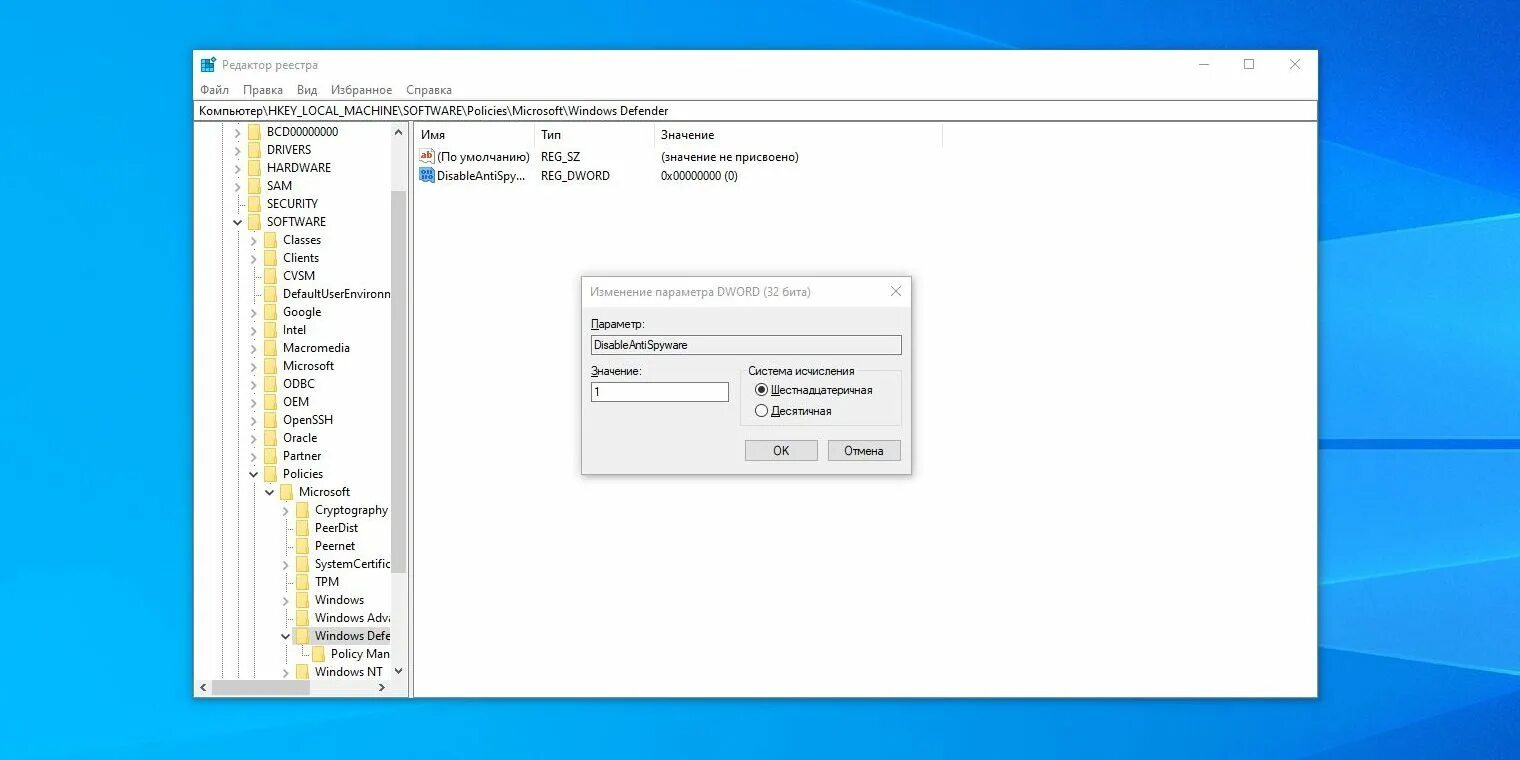Screen dimensions: 1520x760
Task: Collapse the SOFTWARE key
Action: click(238, 222)
